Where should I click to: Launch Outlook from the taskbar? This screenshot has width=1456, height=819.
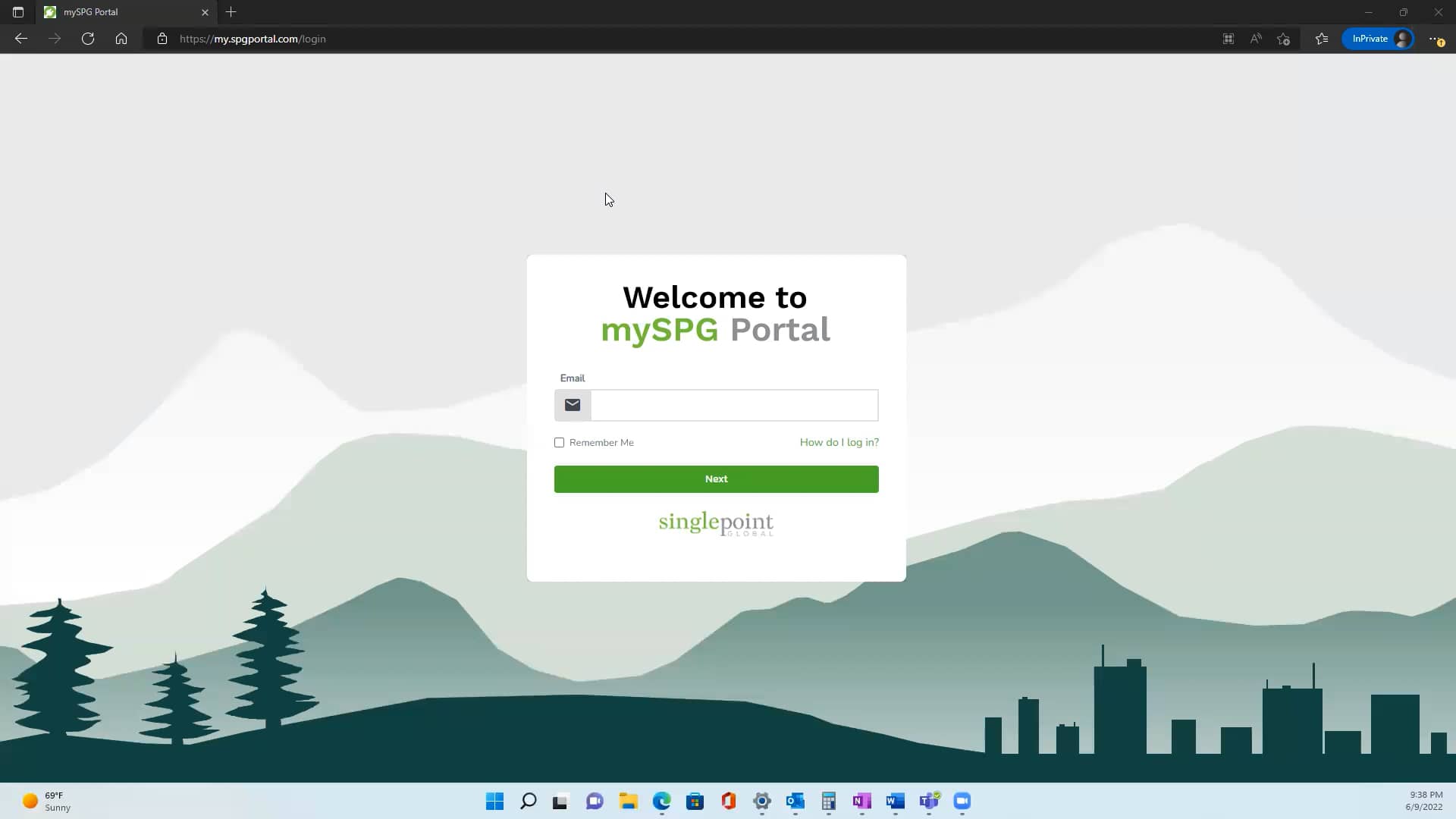795,802
